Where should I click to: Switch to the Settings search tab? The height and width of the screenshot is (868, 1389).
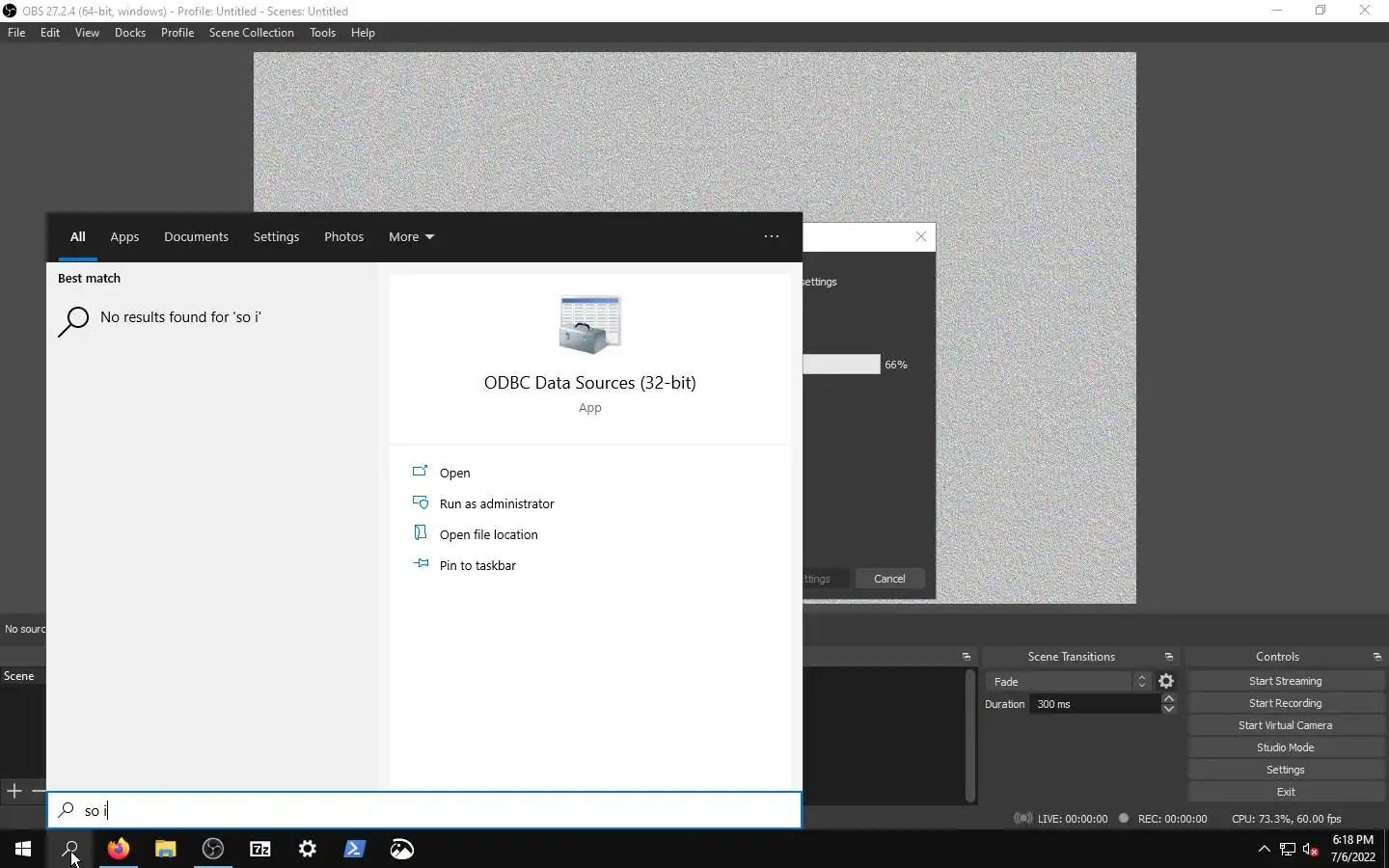[x=276, y=236]
